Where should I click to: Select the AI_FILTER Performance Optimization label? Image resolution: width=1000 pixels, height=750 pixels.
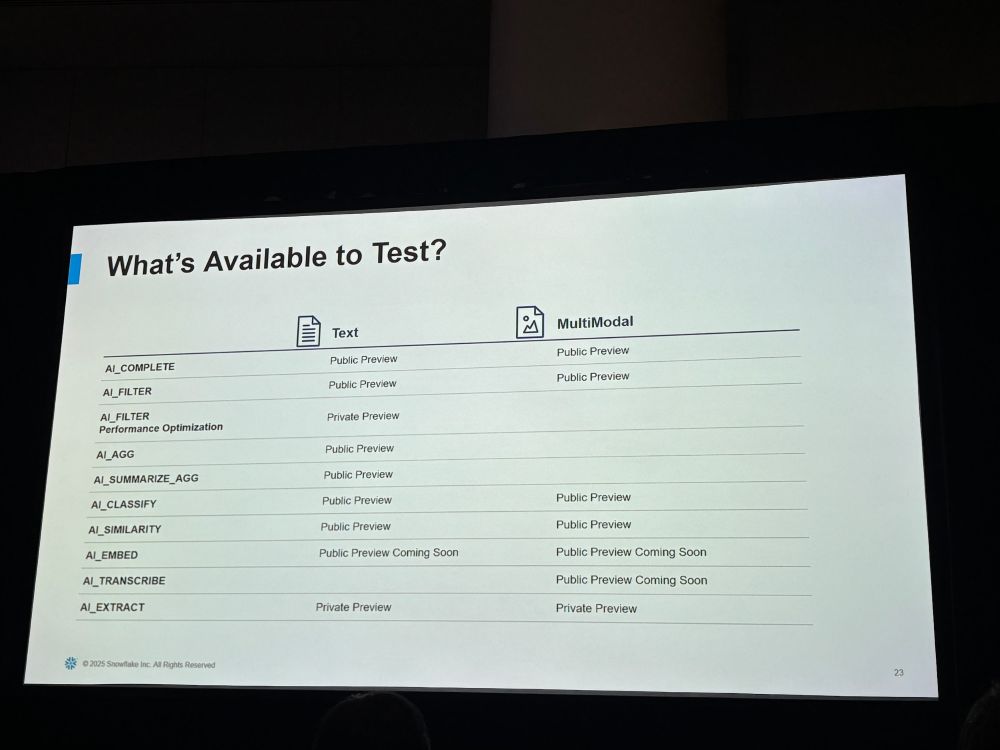161,422
